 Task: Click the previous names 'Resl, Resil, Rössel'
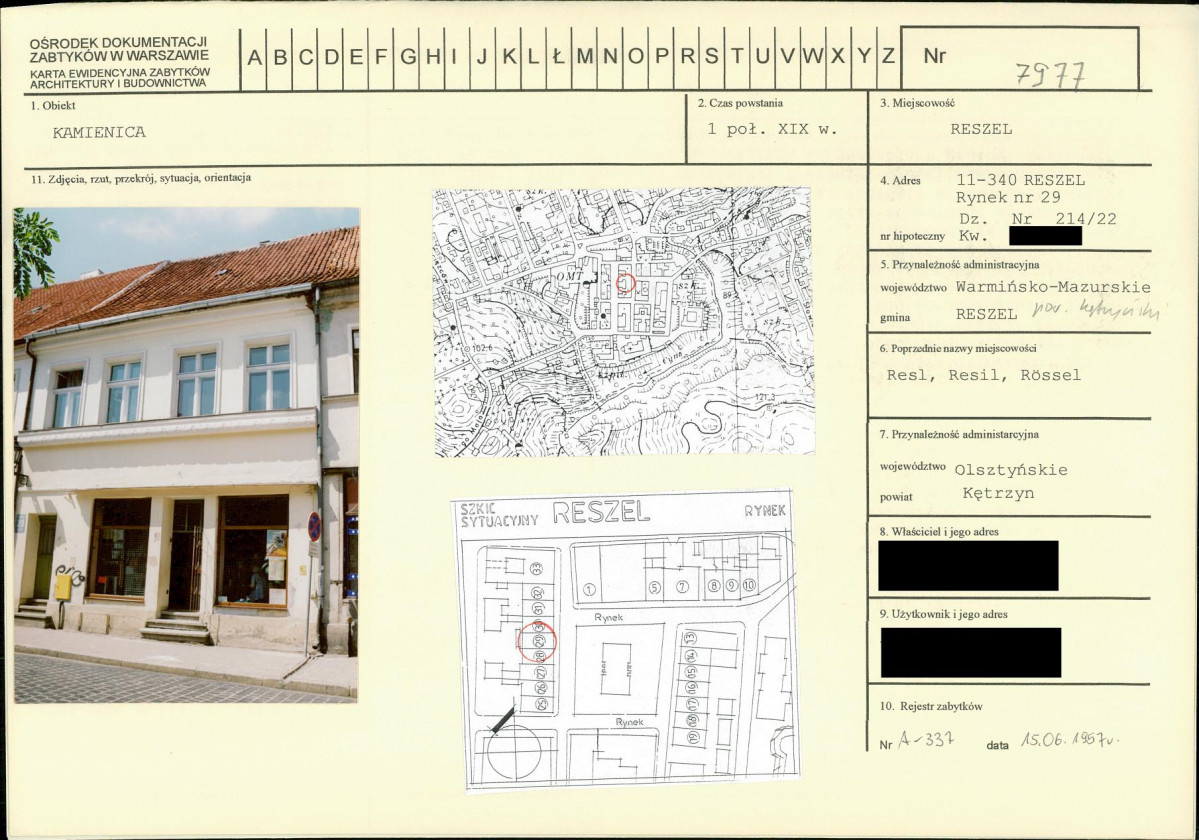pos(983,375)
